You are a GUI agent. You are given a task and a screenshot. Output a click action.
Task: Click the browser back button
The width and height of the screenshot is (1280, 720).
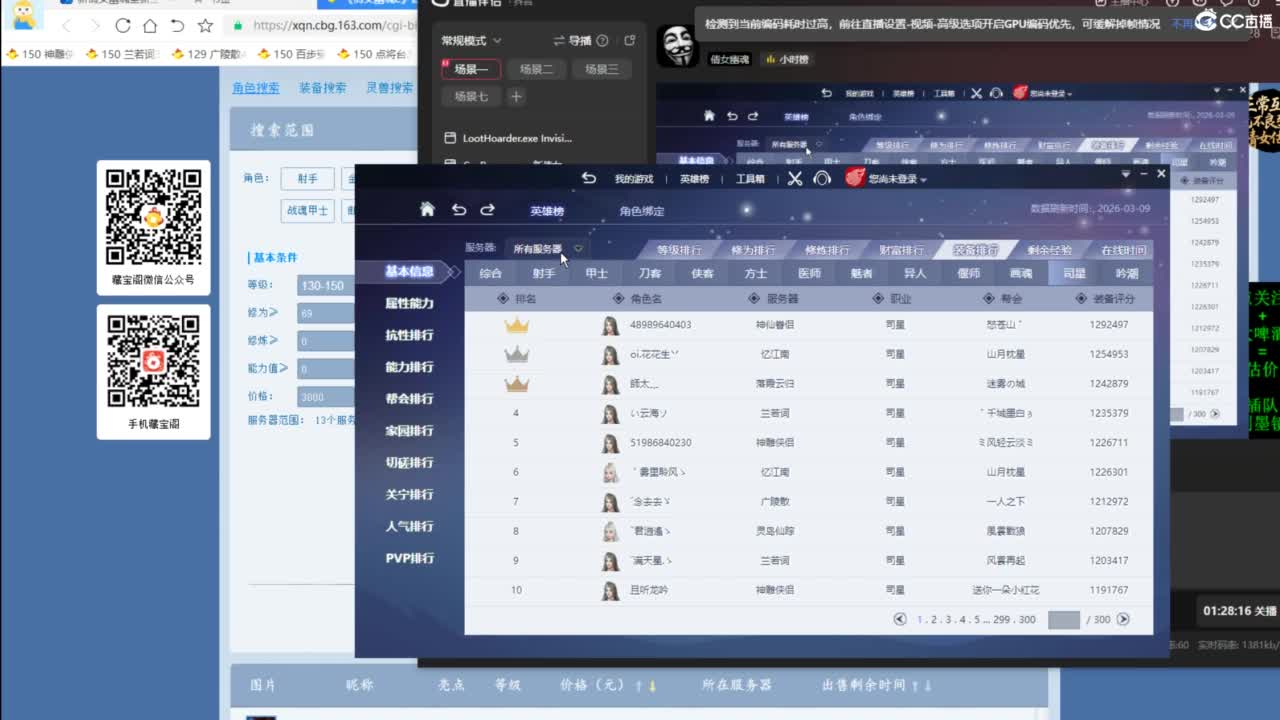(66, 25)
